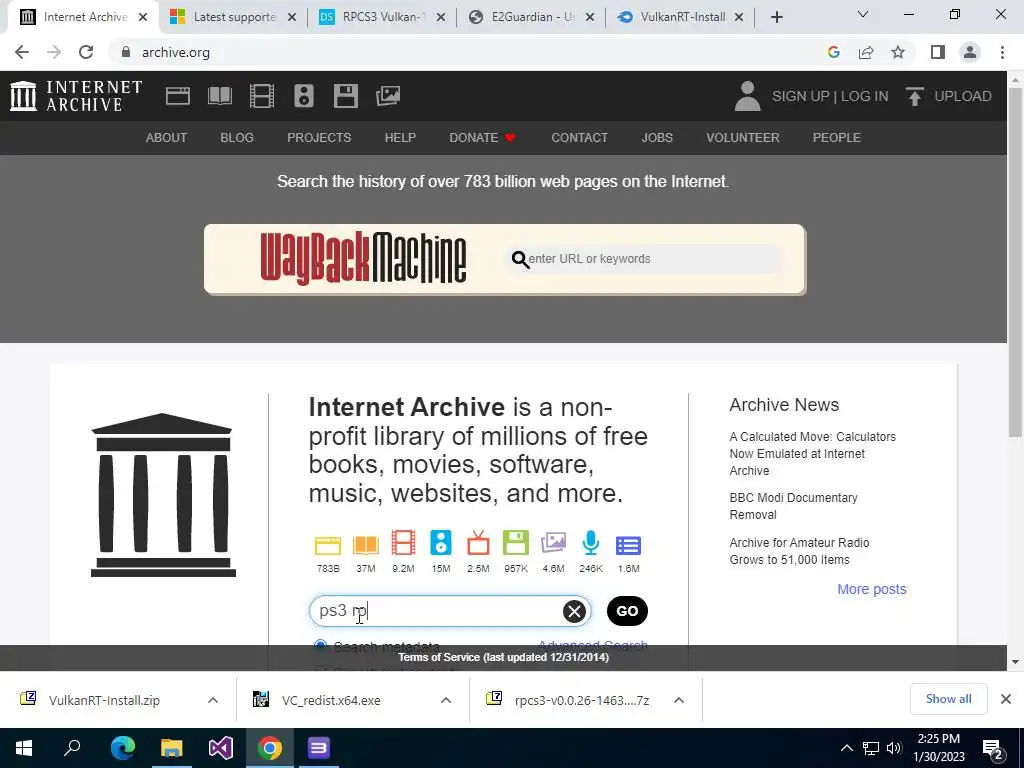Click the share page icon in address bar
This screenshot has width=1024, height=768.
(866, 52)
